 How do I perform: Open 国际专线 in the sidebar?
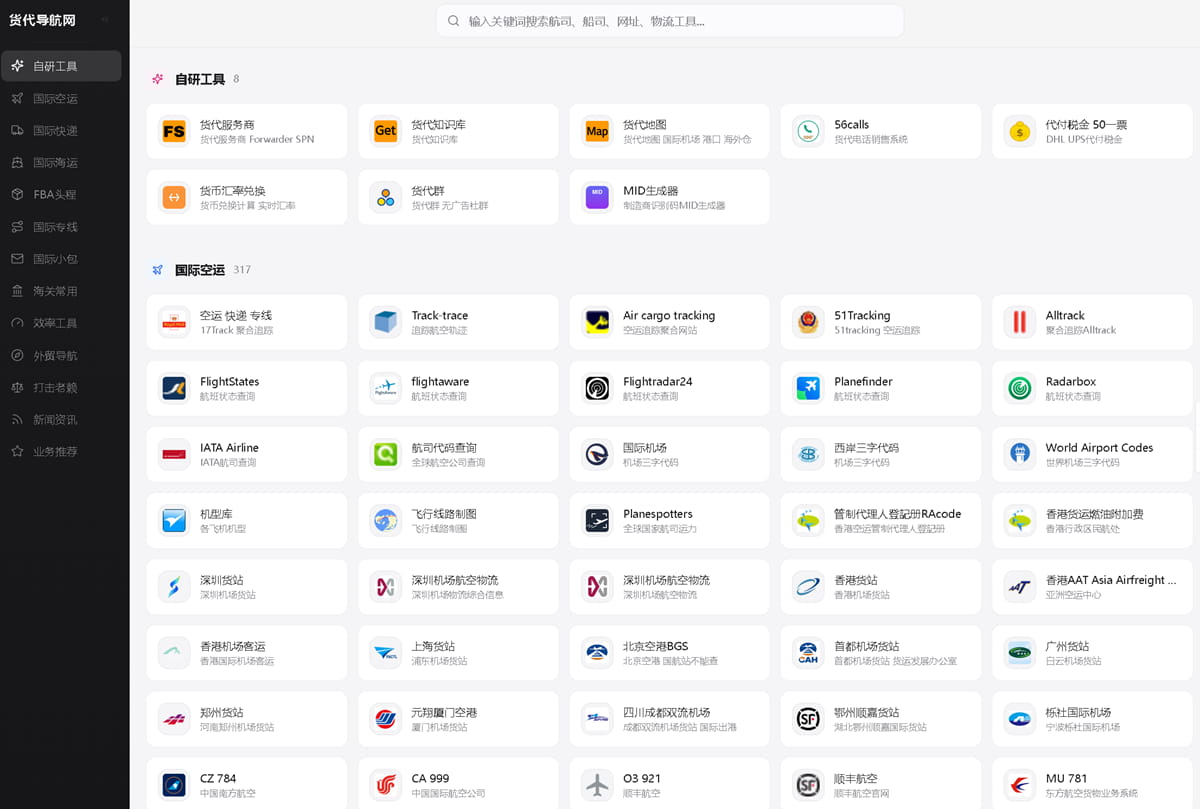(61, 226)
